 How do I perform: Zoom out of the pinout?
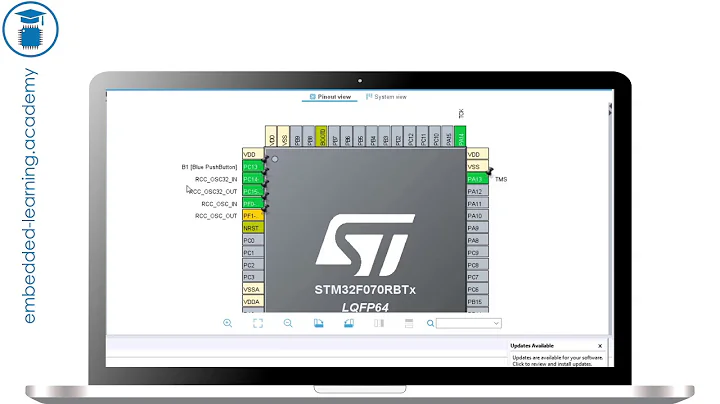(x=288, y=323)
